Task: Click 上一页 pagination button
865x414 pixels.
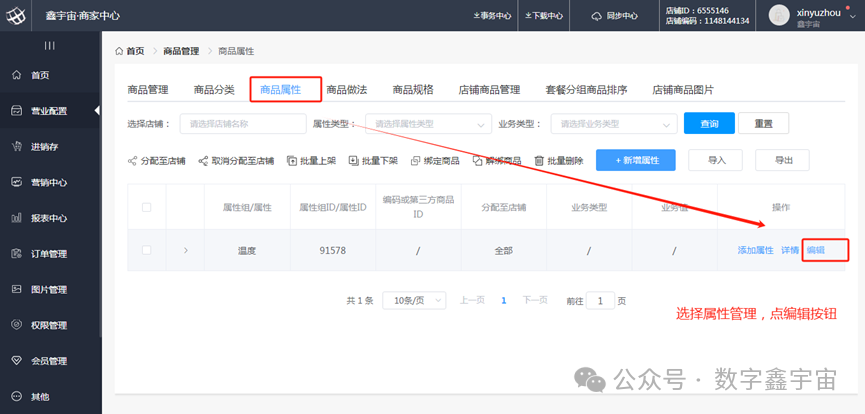Action: pyautogui.click(x=472, y=300)
